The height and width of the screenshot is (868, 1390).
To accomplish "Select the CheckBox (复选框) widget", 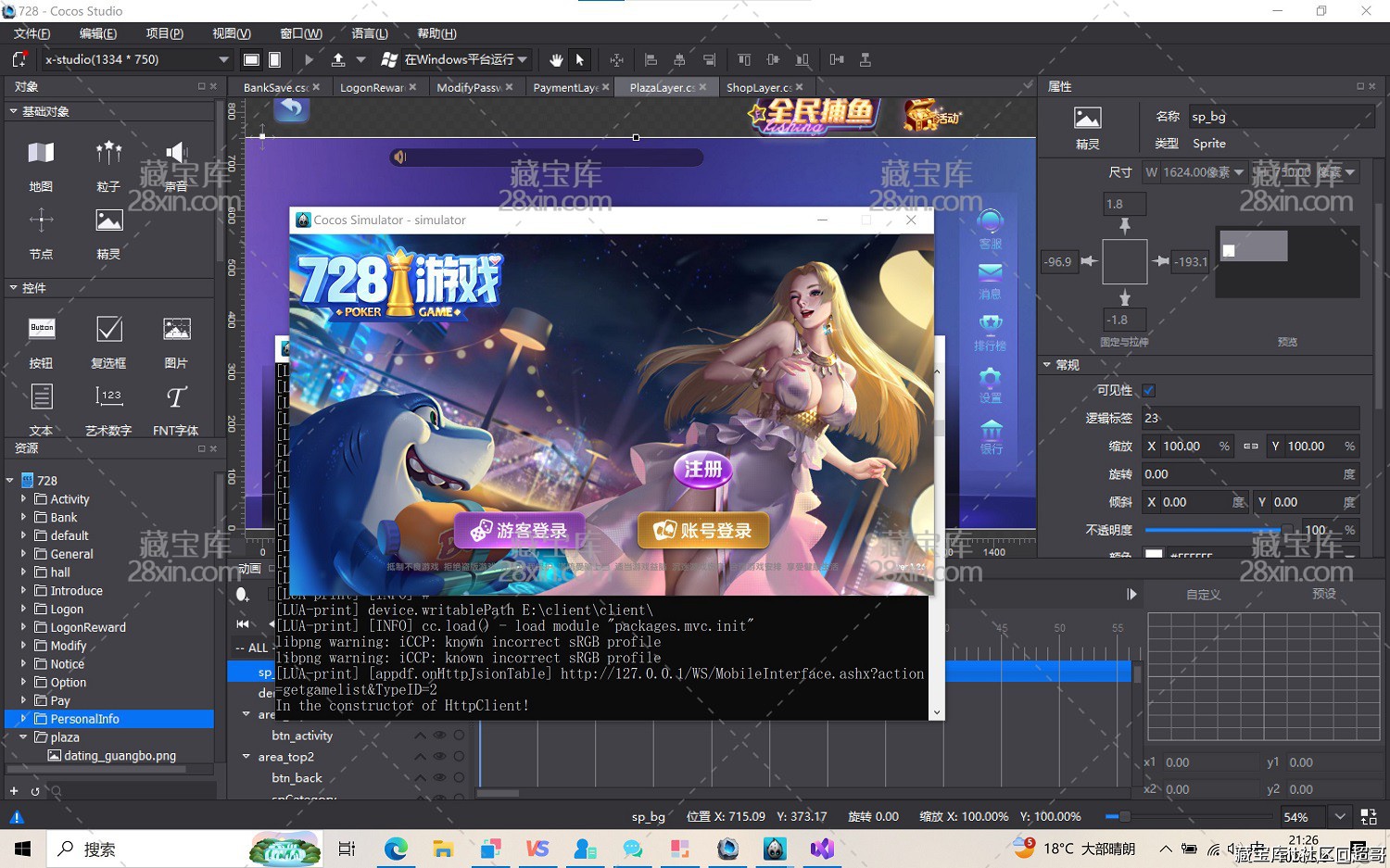I will (x=108, y=342).
